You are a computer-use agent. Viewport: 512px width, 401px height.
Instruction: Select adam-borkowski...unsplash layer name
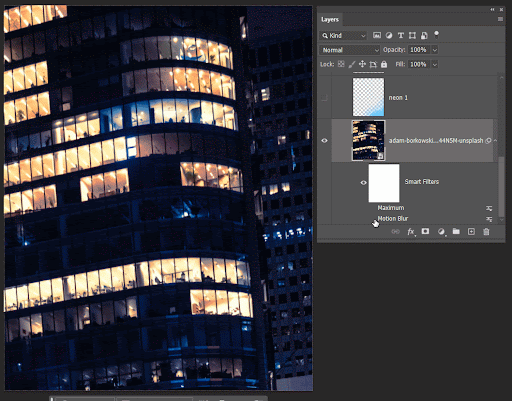436,141
